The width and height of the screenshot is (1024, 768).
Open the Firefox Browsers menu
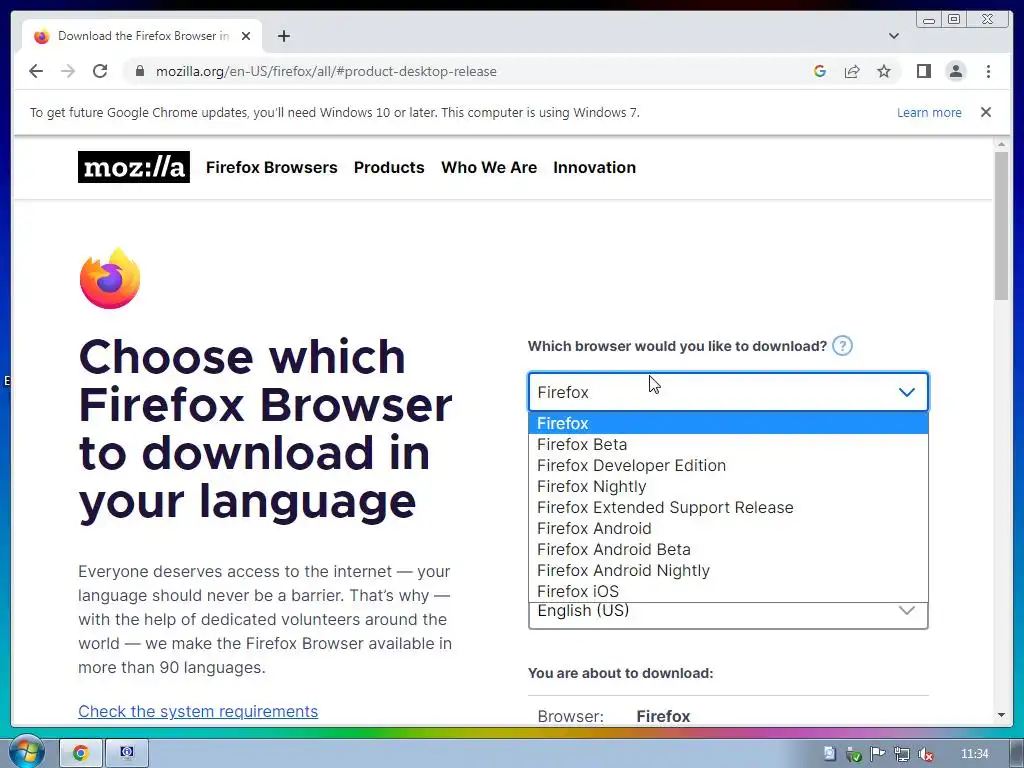[272, 167]
